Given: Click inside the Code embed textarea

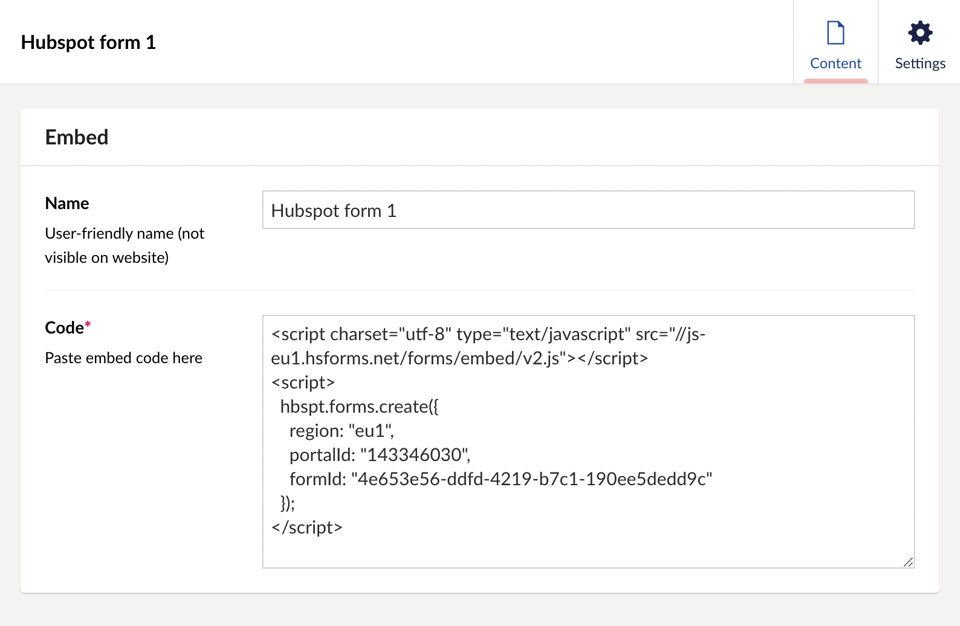Looking at the screenshot, I should click(x=588, y=440).
